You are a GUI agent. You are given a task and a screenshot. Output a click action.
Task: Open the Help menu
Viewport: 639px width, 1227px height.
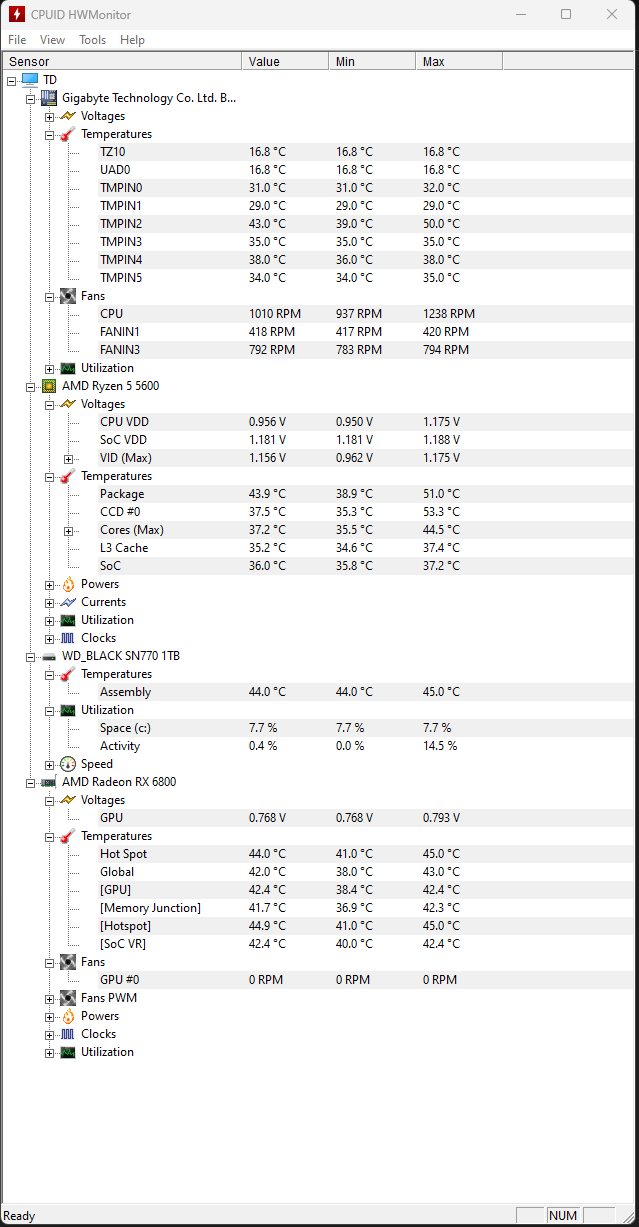tap(132, 40)
